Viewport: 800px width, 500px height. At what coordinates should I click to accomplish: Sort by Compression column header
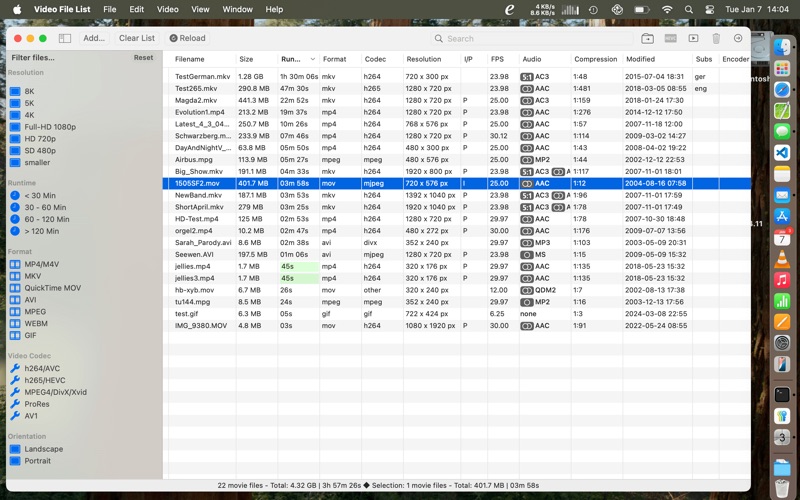(x=595, y=59)
